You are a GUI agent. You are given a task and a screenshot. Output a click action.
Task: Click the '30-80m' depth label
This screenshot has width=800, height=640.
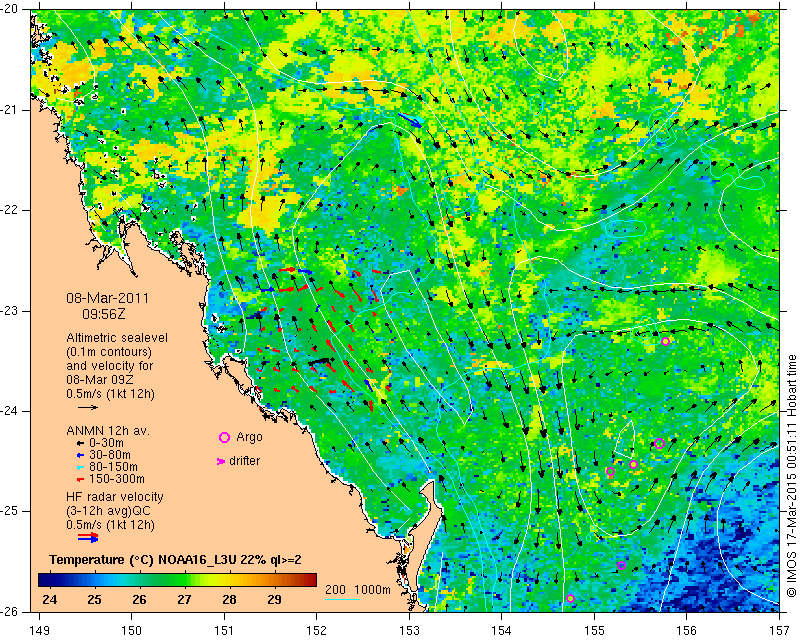point(110,455)
